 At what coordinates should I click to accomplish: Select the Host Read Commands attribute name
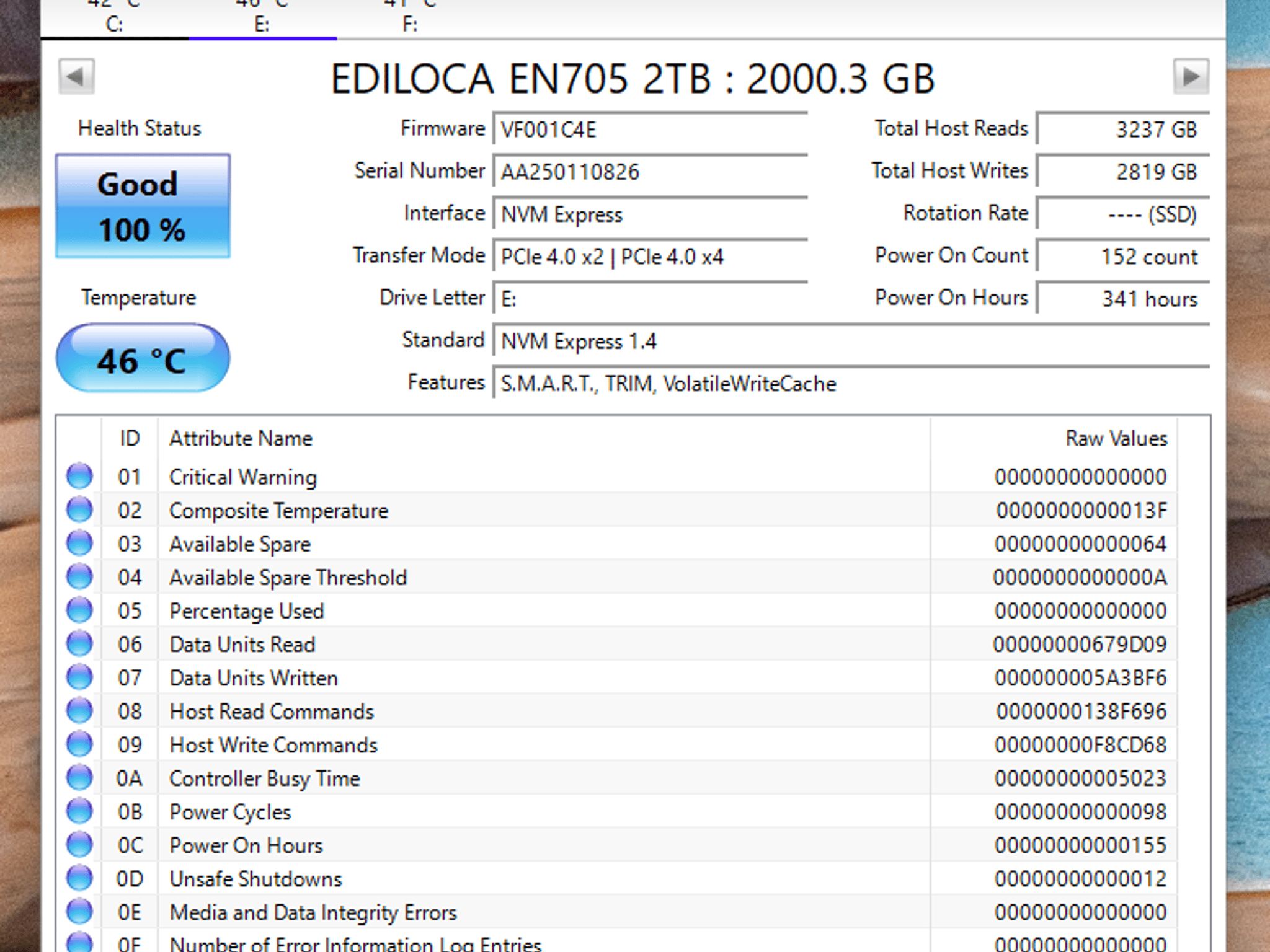(x=272, y=712)
